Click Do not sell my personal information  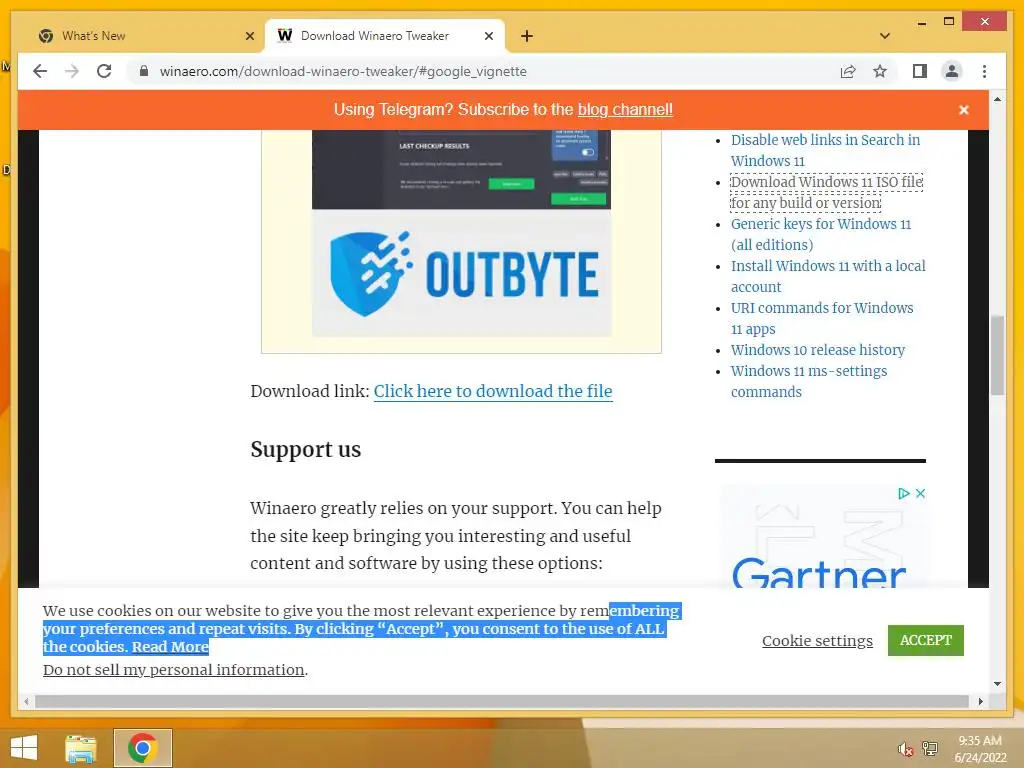tap(174, 669)
